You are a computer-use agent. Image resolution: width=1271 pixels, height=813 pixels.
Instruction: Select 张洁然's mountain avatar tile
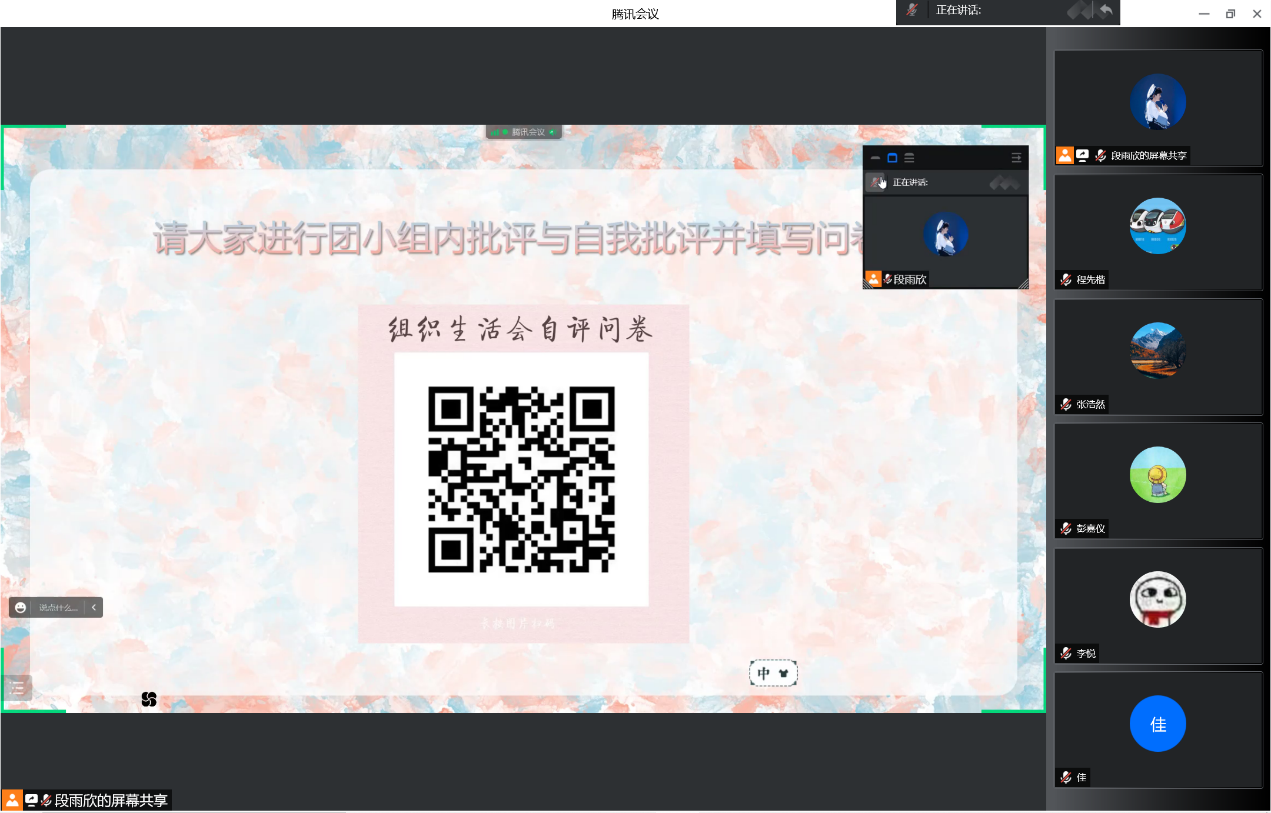pyautogui.click(x=1158, y=351)
